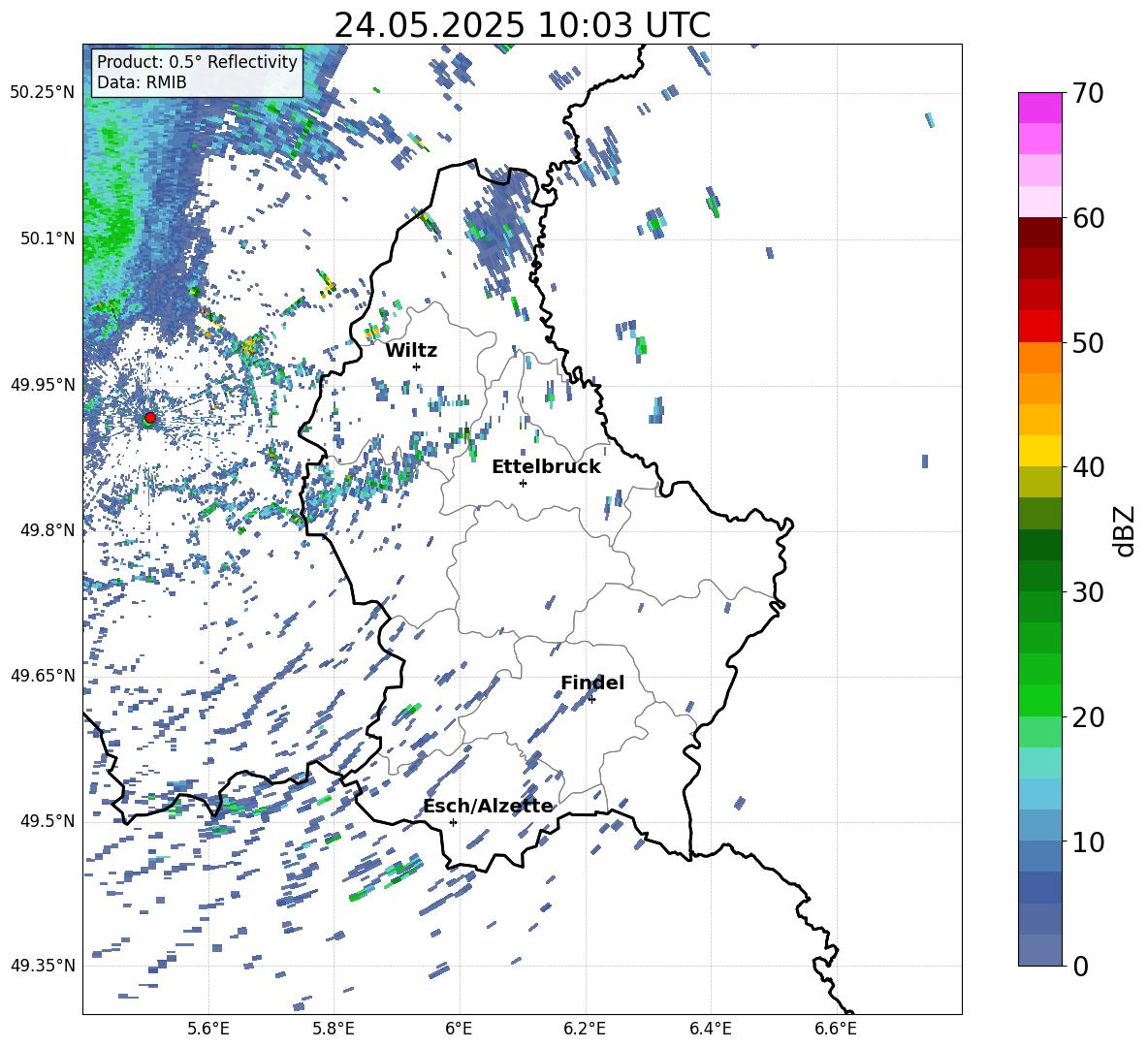
Task: Click the Findel city label
Action: (592, 683)
